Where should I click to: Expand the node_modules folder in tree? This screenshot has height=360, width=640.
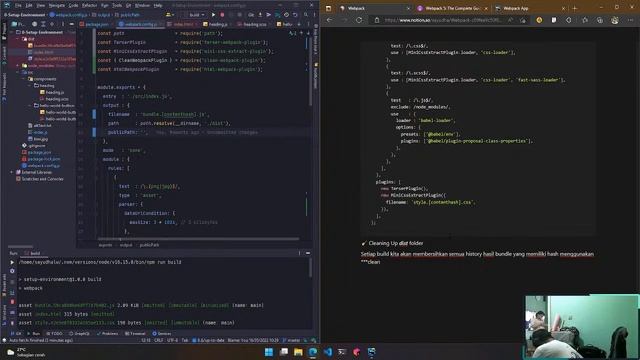coord(18,65)
